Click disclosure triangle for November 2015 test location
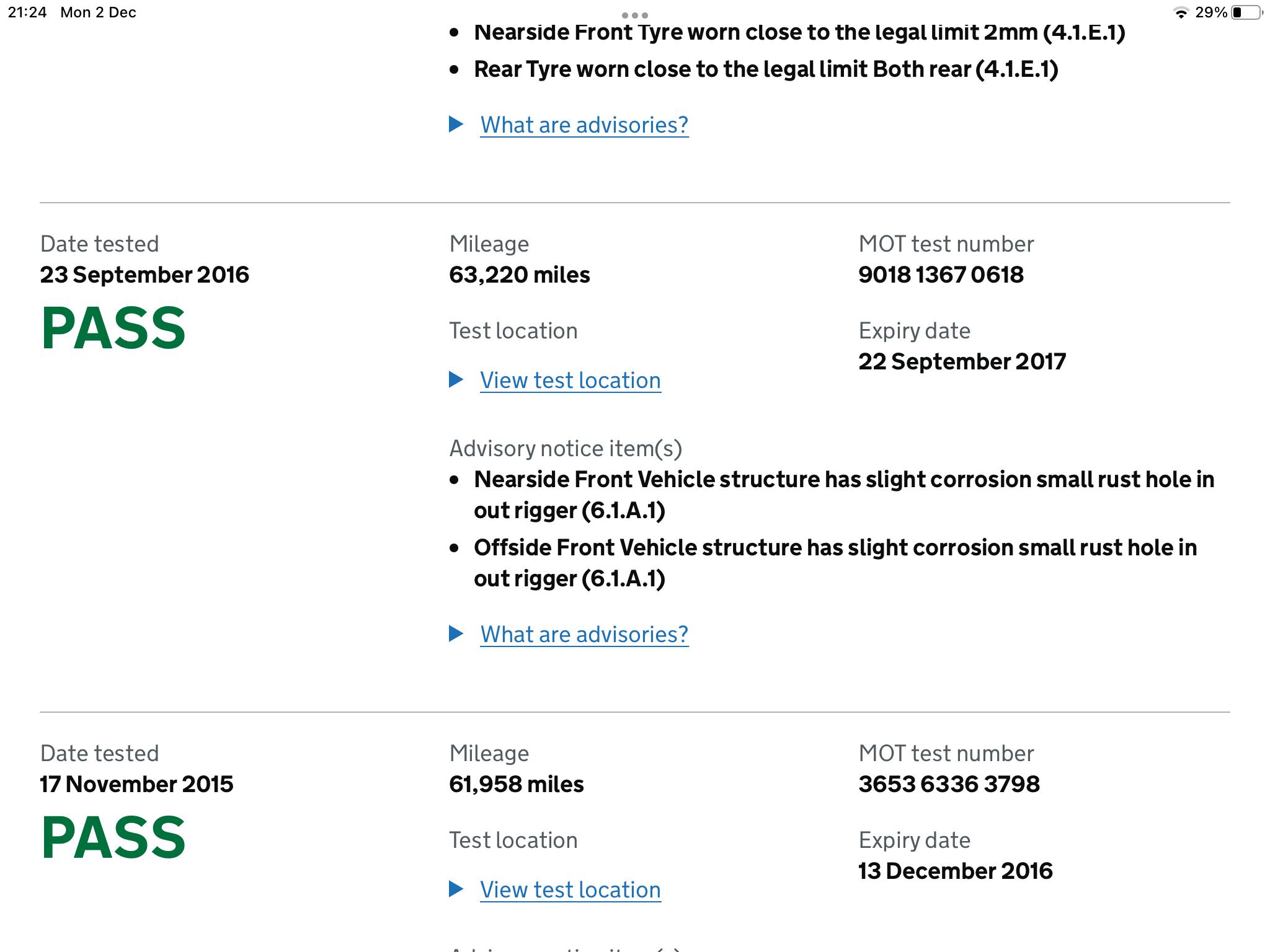This screenshot has width=1270, height=952. [456, 889]
